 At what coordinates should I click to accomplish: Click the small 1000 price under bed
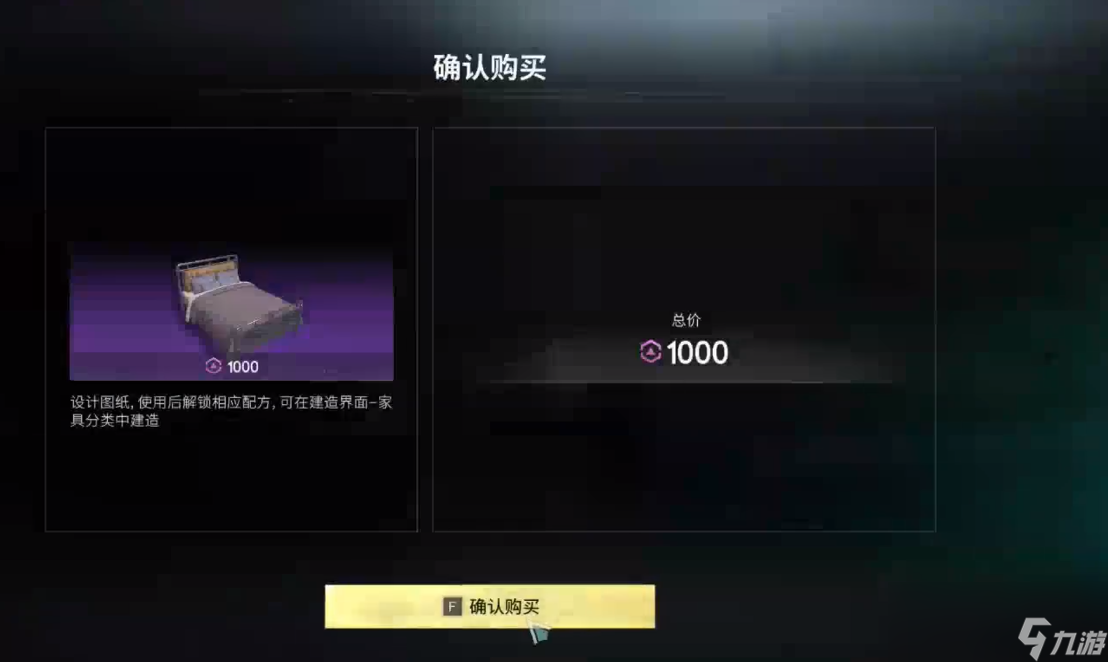tap(242, 367)
